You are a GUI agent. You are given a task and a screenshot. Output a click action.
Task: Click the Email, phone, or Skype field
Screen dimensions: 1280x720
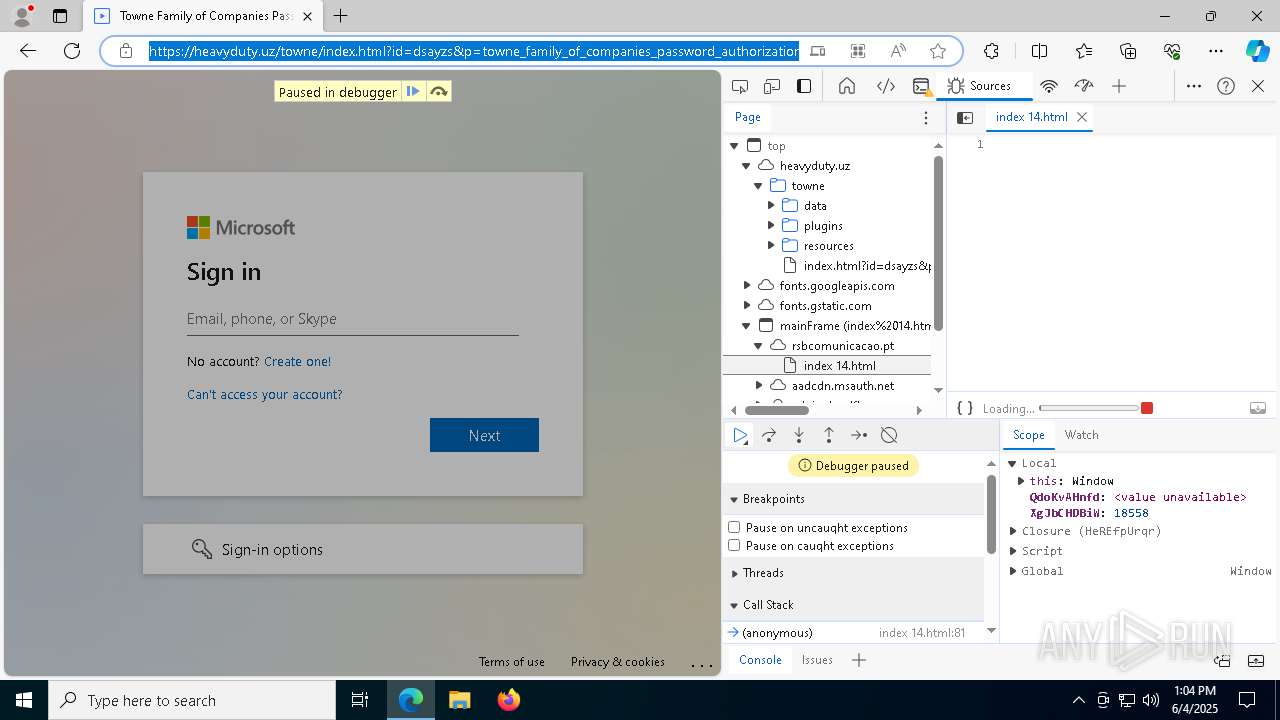click(352, 319)
